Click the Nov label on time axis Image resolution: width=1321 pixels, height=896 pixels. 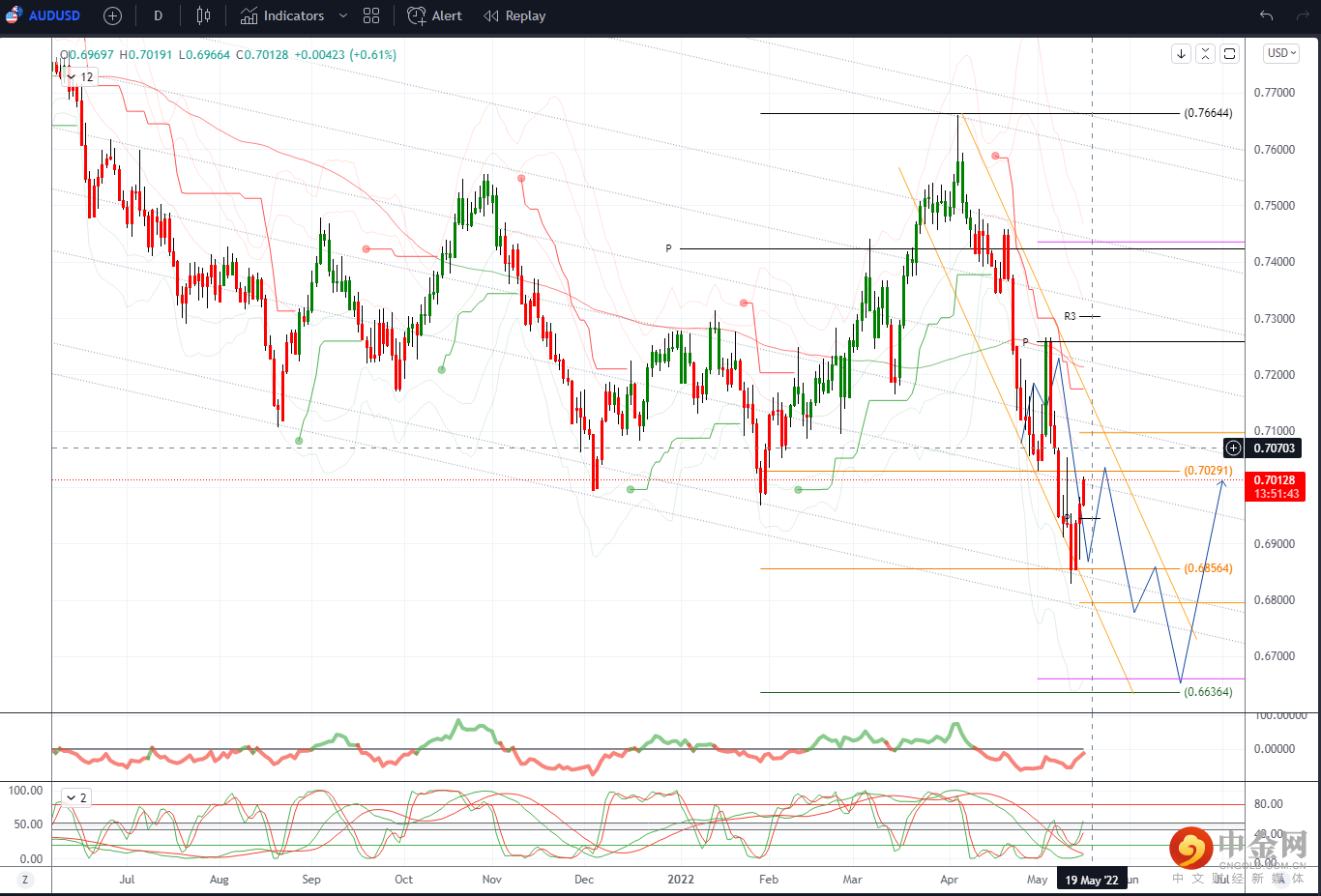491,880
